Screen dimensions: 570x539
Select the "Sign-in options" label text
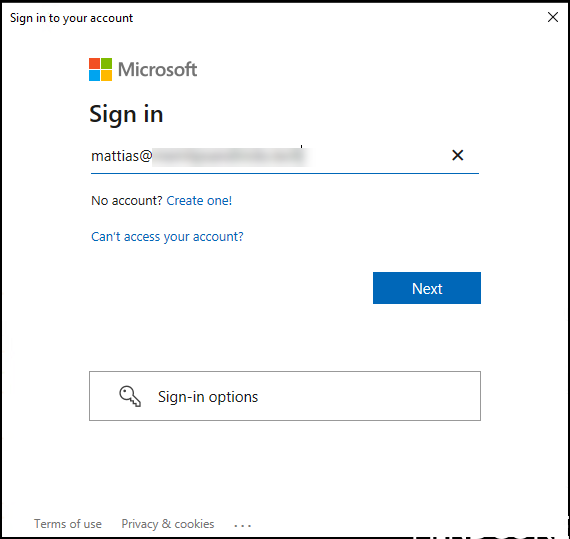click(x=208, y=397)
